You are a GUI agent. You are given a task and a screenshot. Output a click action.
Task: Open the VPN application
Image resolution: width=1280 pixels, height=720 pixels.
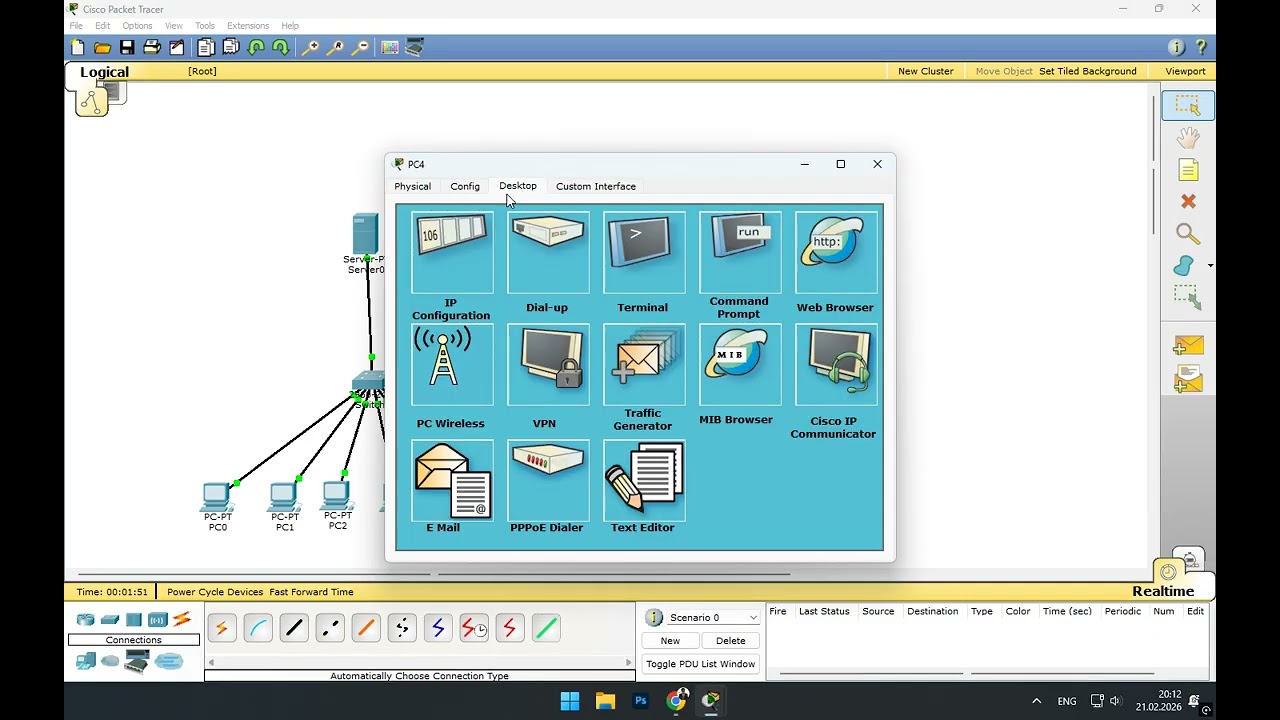548,364
